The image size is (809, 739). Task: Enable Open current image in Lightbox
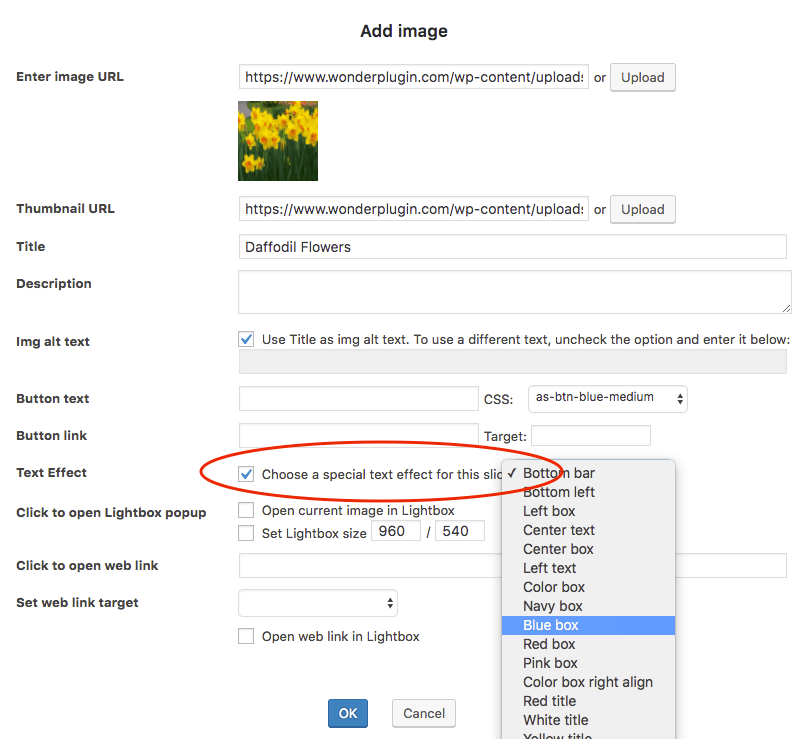pos(246,510)
